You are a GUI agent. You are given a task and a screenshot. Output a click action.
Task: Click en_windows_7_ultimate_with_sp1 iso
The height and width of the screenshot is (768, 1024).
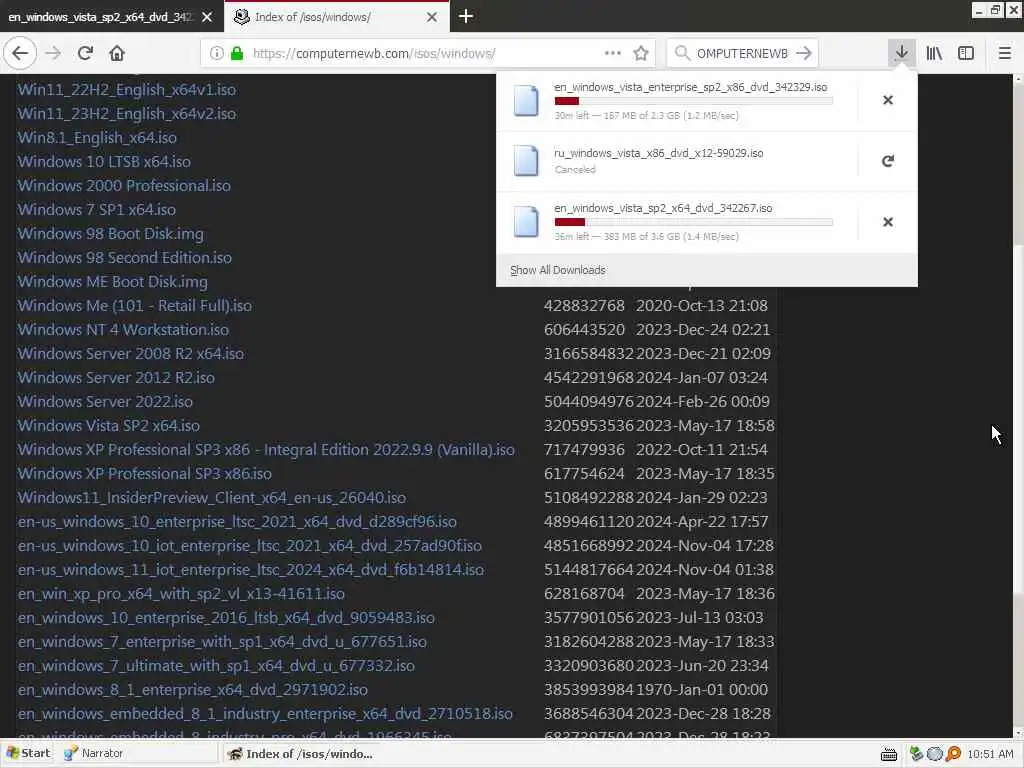tap(216, 666)
